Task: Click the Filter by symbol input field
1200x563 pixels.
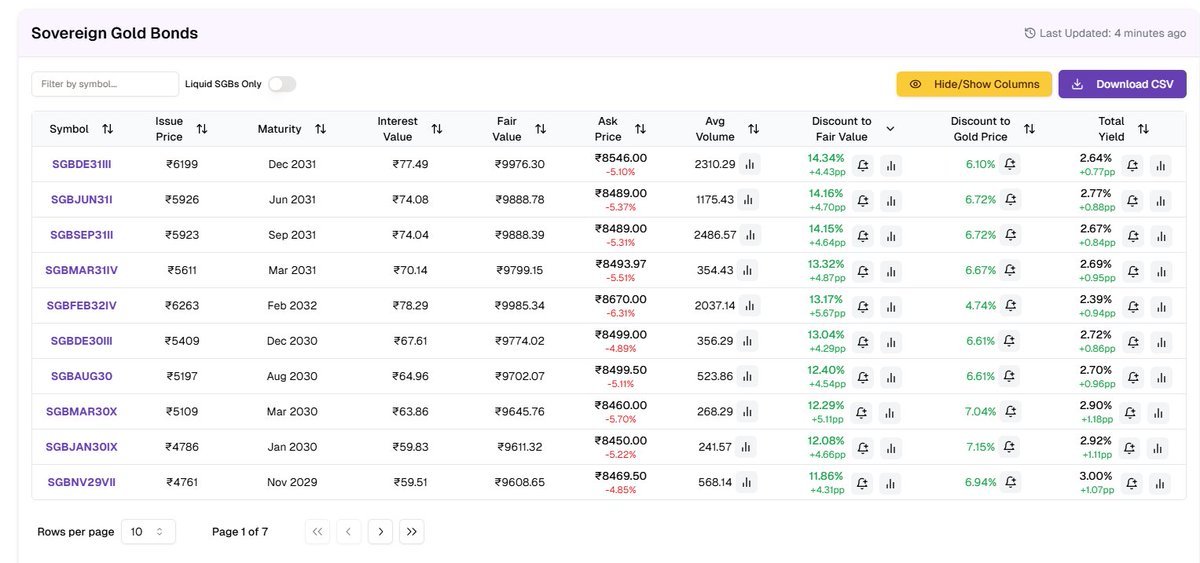Action: (x=104, y=84)
